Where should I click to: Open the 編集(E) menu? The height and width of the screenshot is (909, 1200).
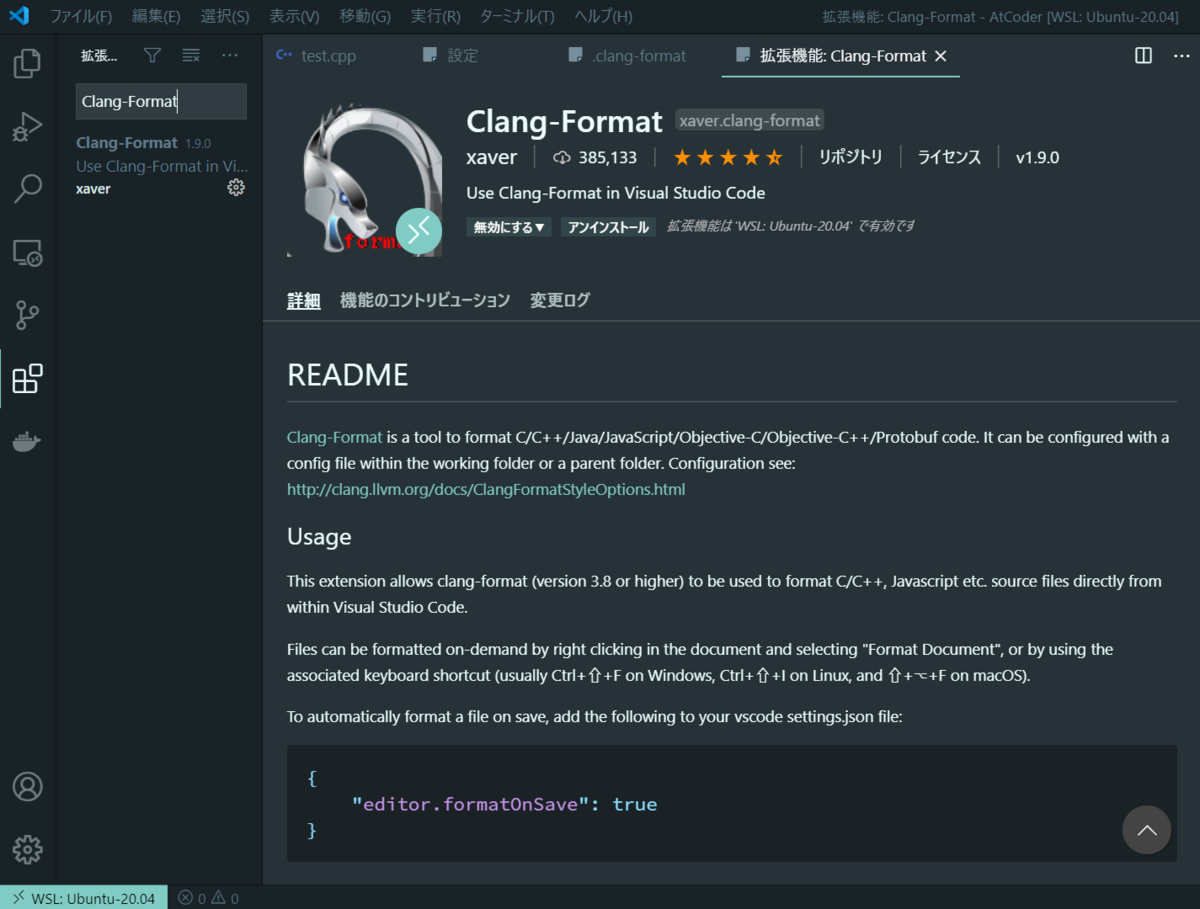tap(156, 16)
